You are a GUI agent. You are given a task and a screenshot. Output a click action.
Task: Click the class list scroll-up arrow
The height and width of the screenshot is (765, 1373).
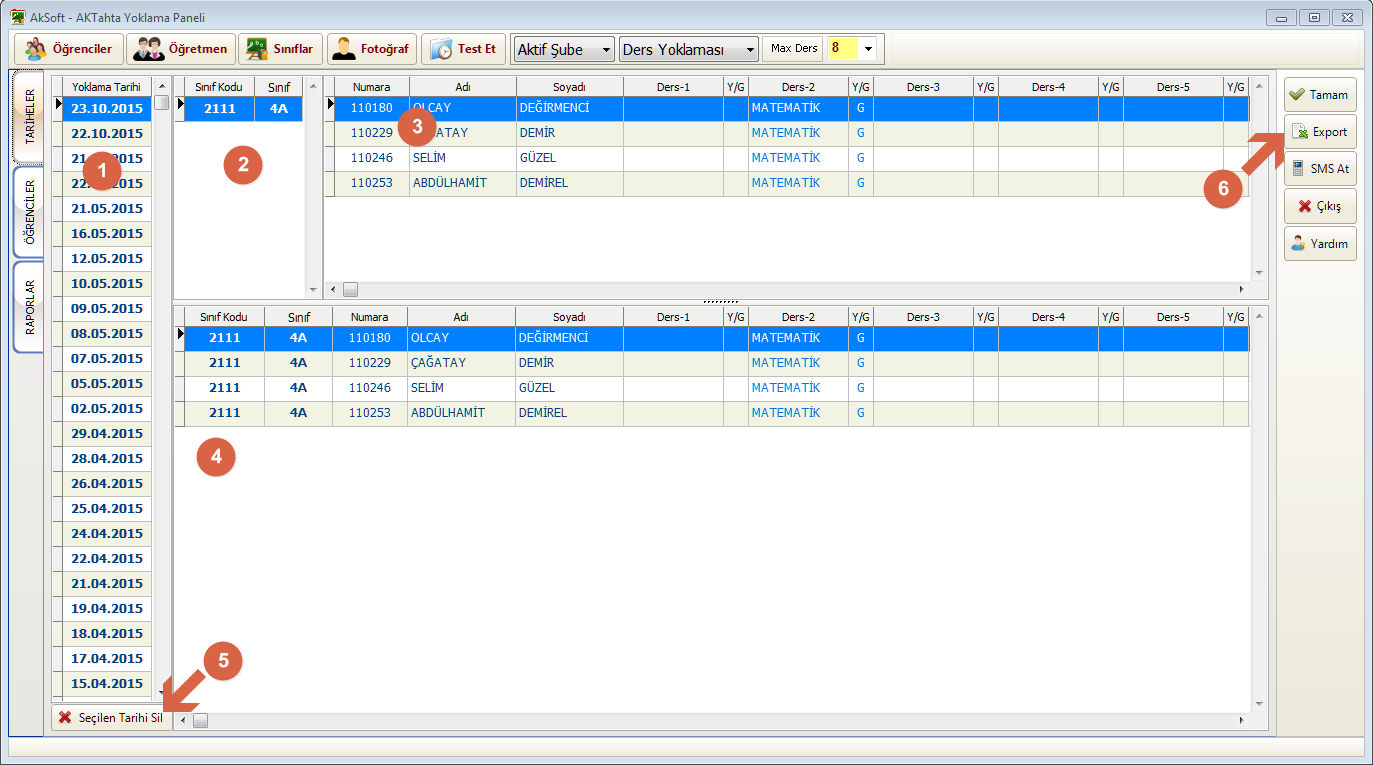[312, 86]
